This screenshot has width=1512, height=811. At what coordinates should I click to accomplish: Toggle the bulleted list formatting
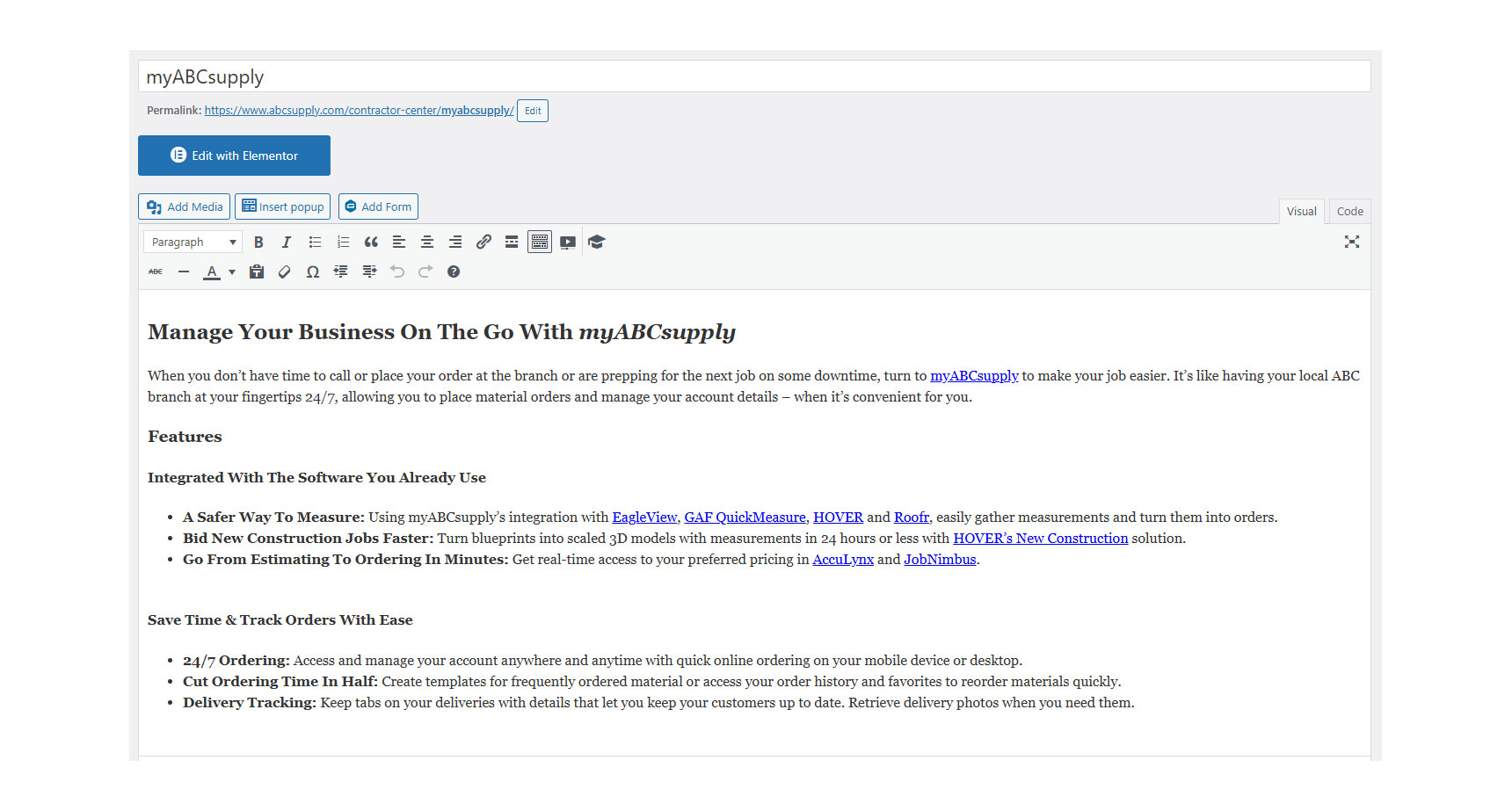pos(315,243)
